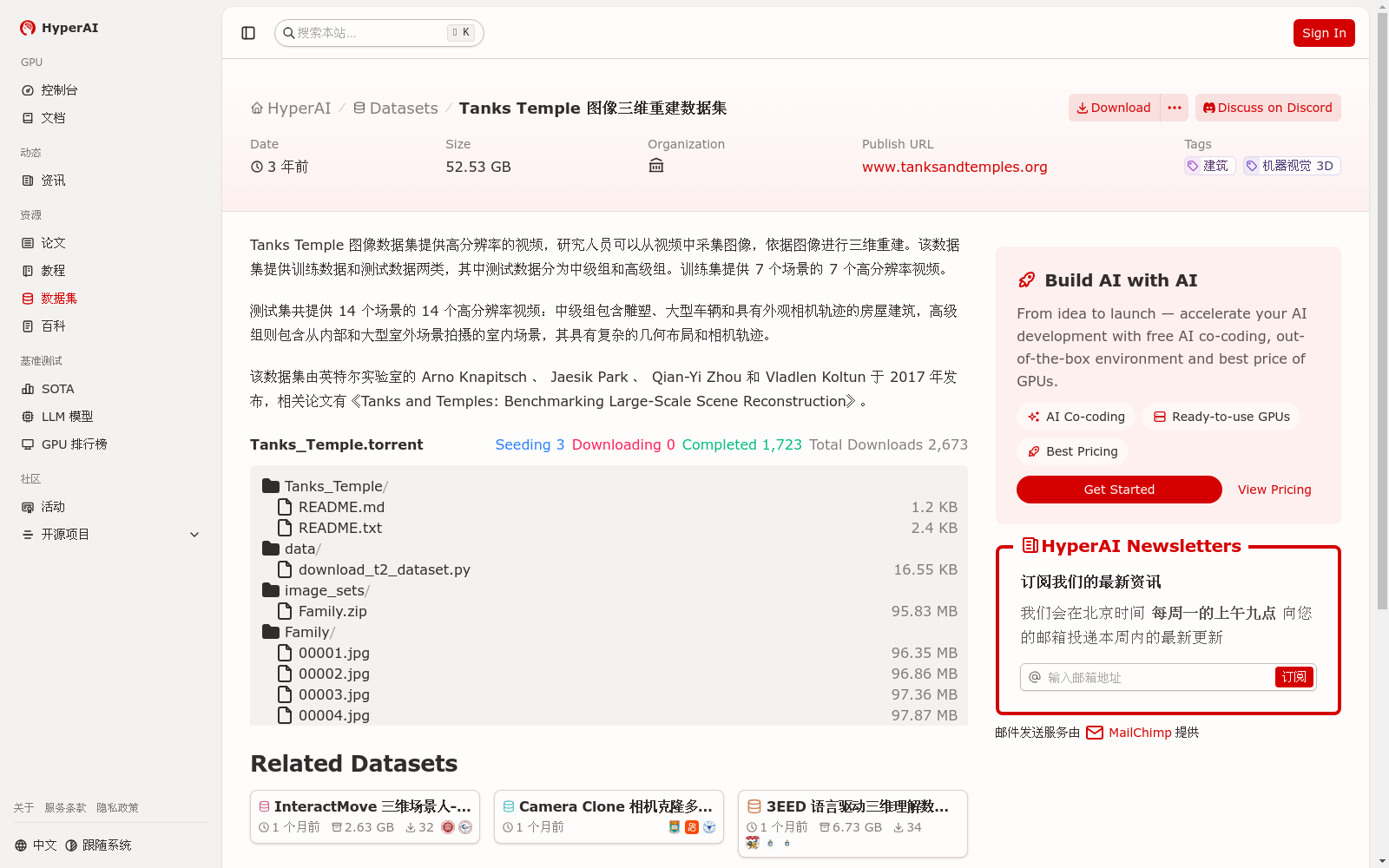Open InteractMove related dataset card
The height and width of the screenshot is (868, 1389).
pos(365,817)
